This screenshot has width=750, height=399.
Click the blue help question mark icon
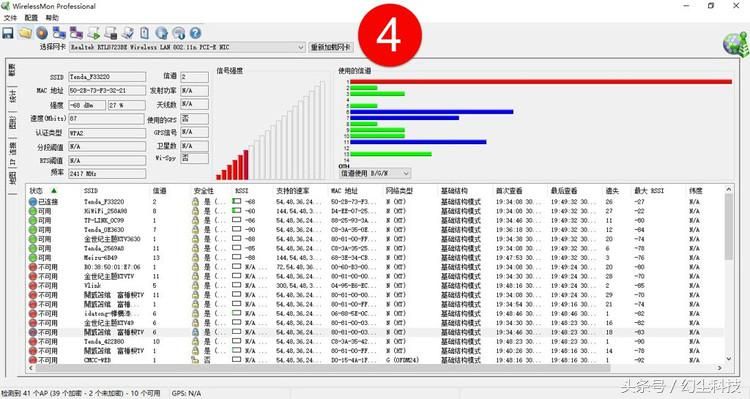tap(195, 33)
